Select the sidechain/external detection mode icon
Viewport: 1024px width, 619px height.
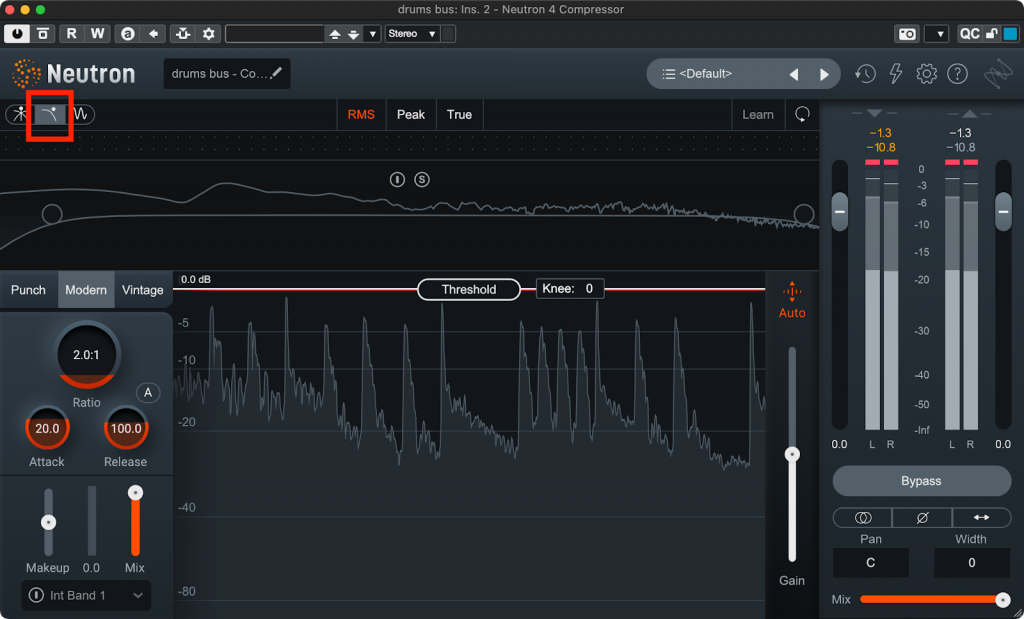(20, 114)
